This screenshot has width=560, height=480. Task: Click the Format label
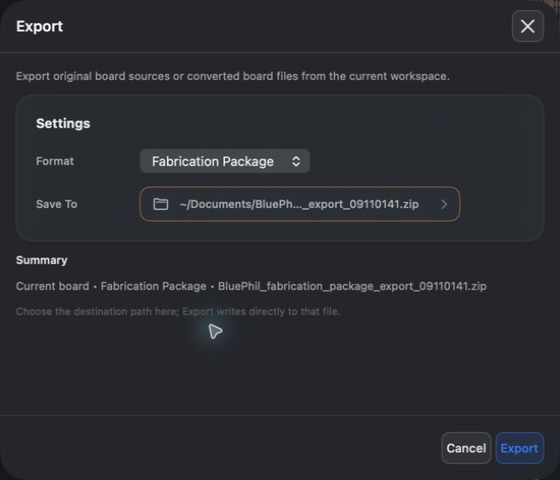tap(55, 161)
